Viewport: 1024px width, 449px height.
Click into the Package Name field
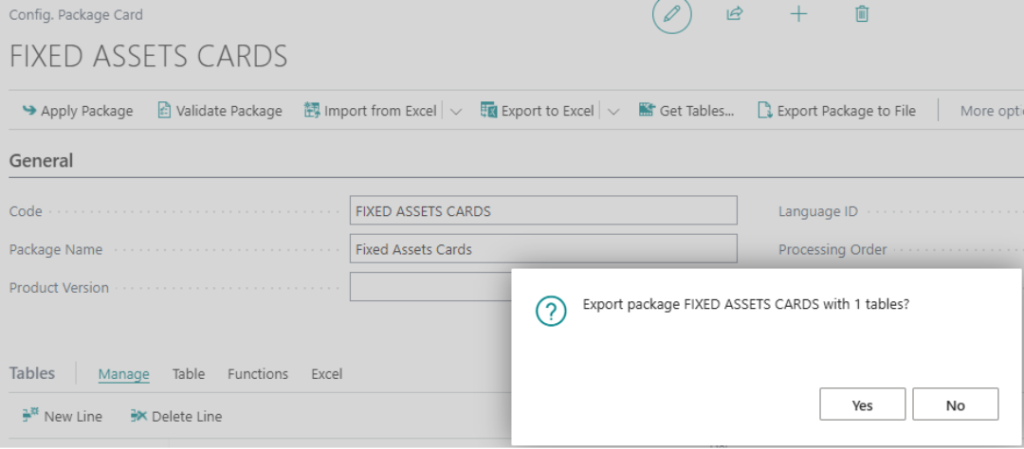(x=543, y=249)
